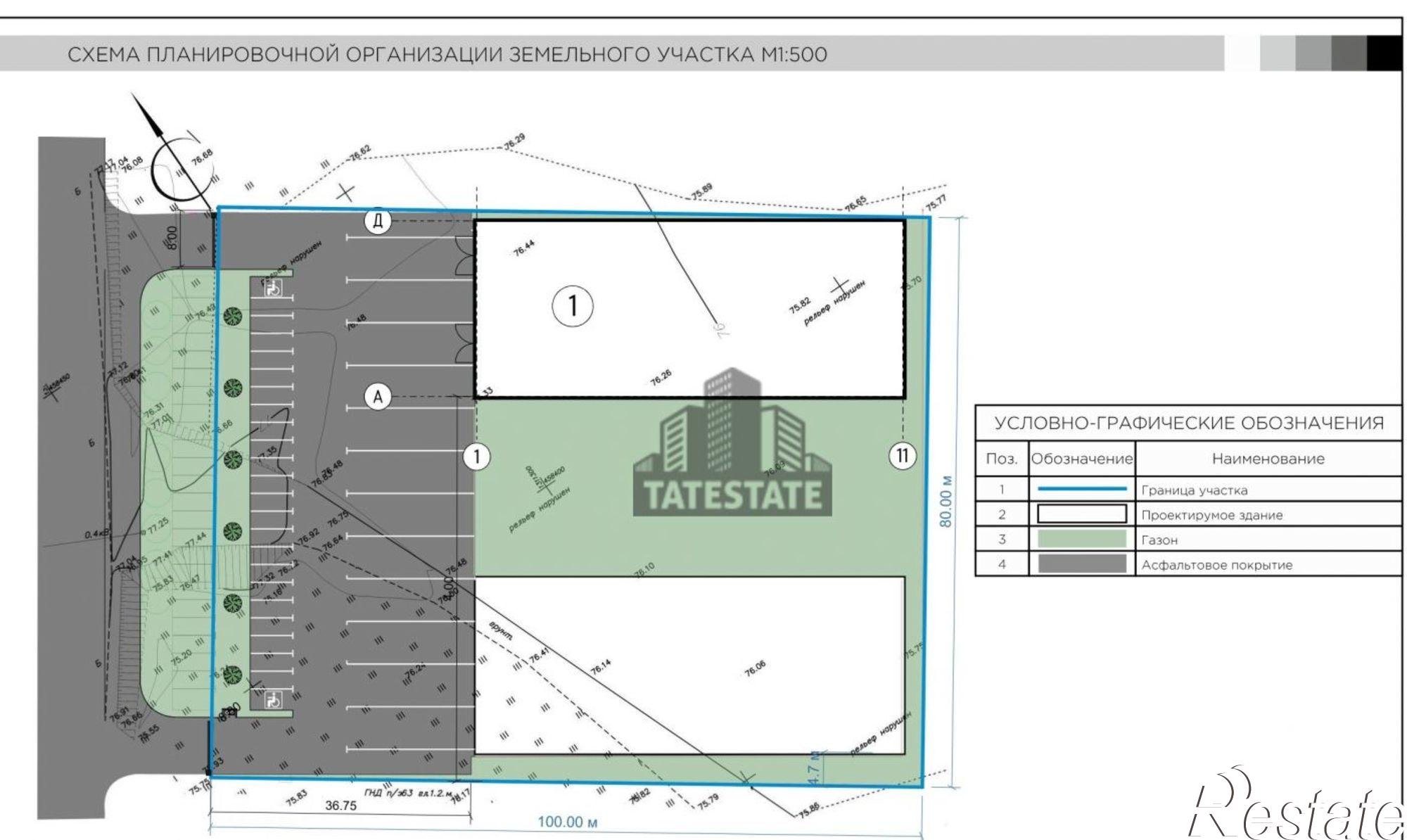
Task: Select the bottom handicap parking symbol
Action: [273, 700]
